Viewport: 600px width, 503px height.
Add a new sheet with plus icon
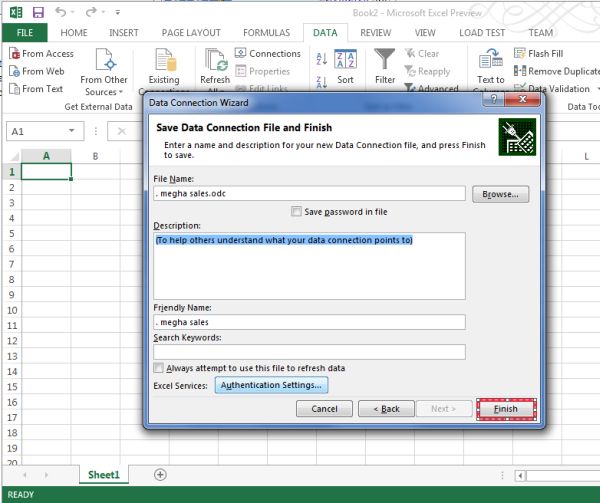pyautogui.click(x=160, y=475)
